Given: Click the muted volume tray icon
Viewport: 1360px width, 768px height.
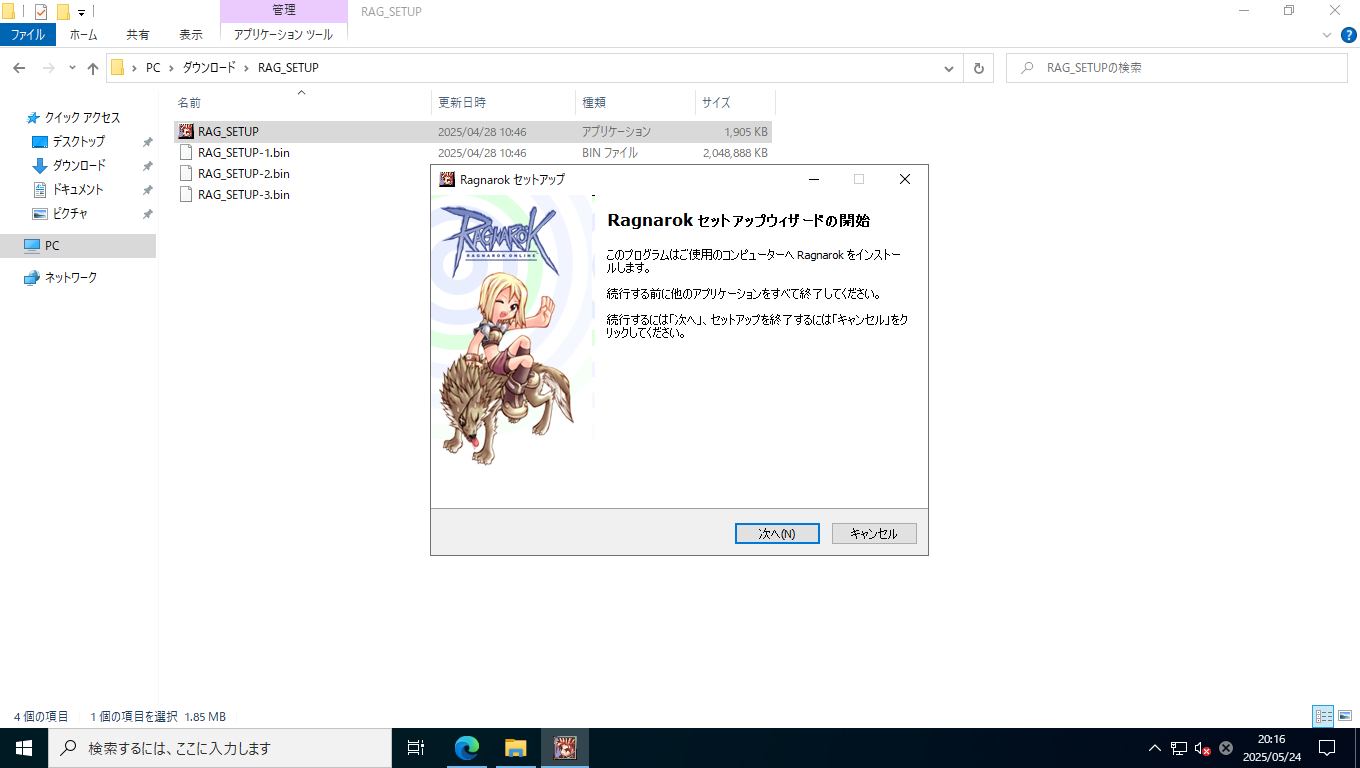Looking at the screenshot, I should [1203, 748].
